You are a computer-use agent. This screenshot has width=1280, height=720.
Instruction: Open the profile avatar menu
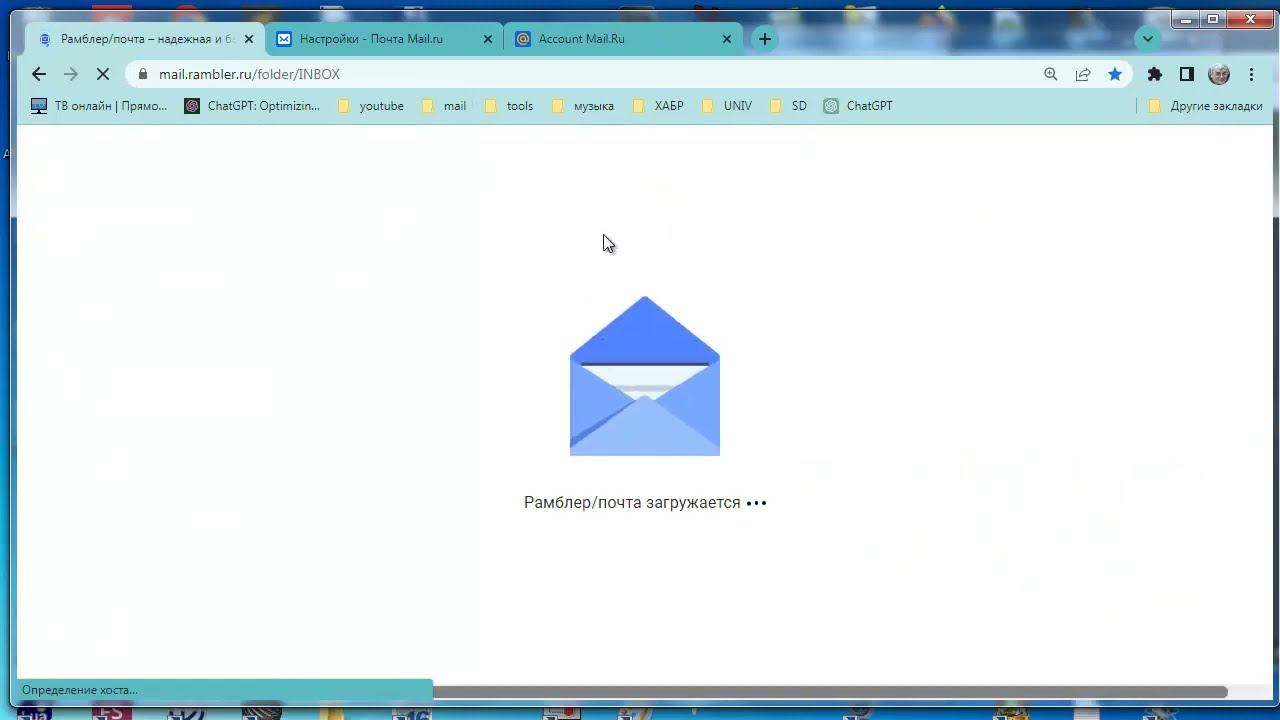(x=1219, y=74)
